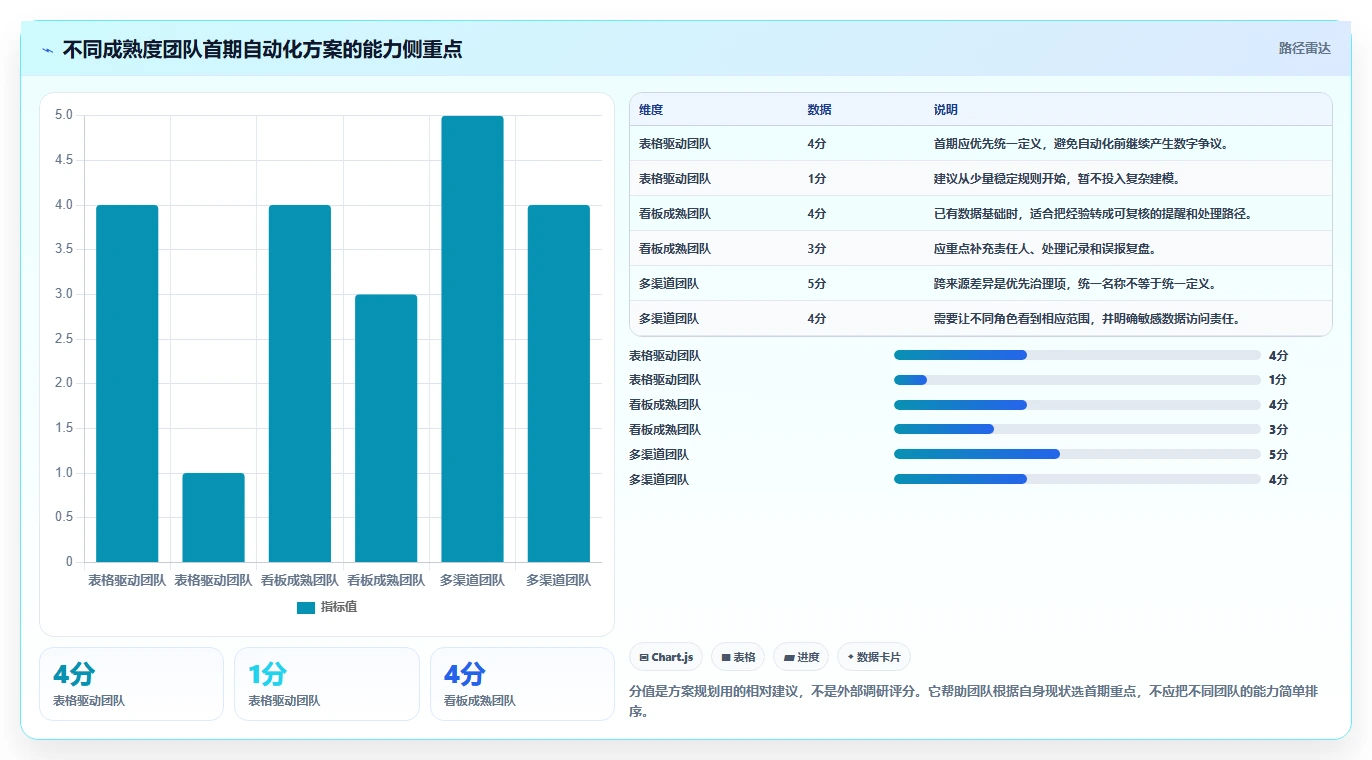Screen dimensions: 1372x760
Task: Click the 3分 cell in the table
Action: (817, 249)
